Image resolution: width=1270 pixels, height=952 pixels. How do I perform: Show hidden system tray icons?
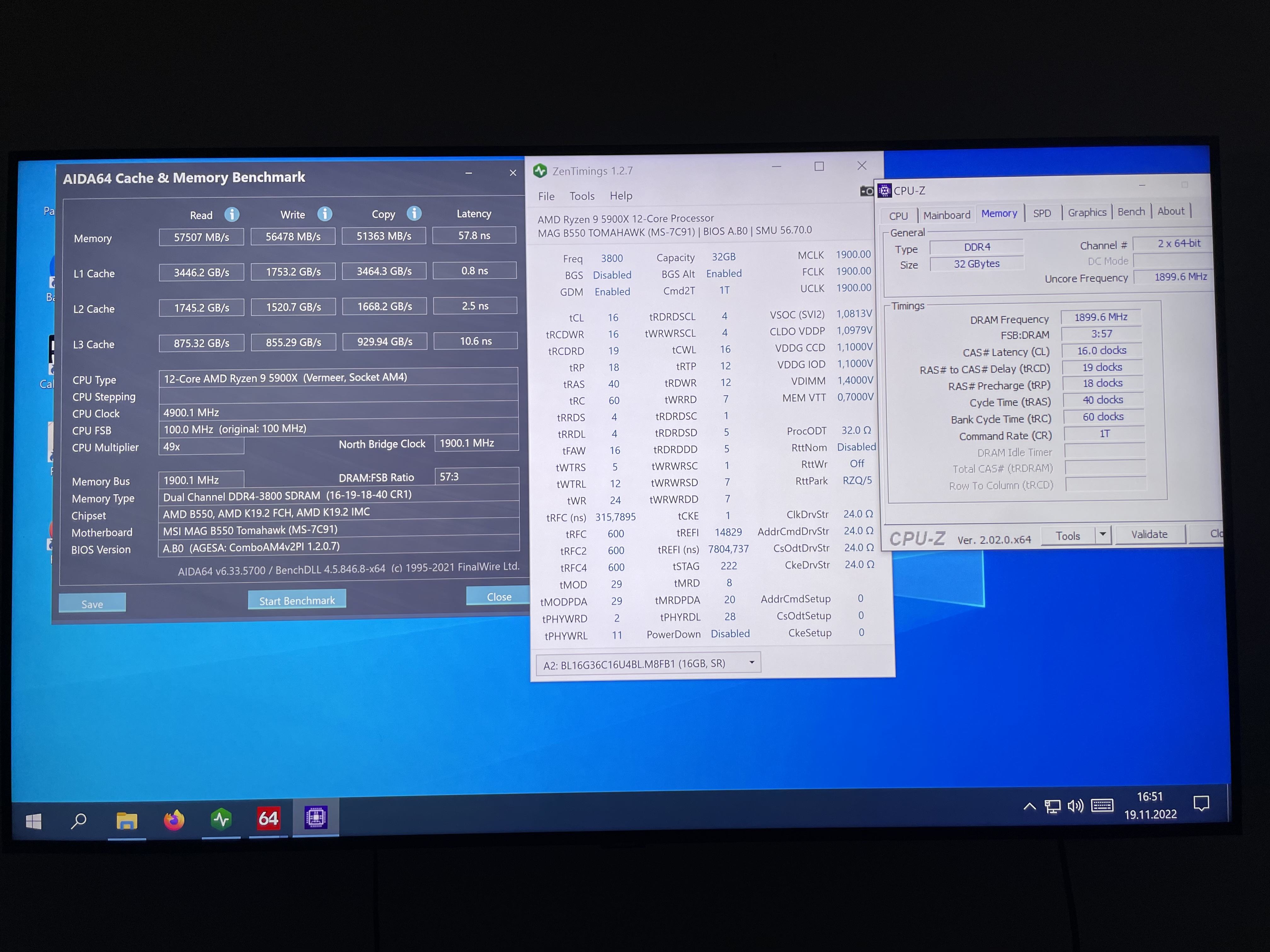(1029, 806)
